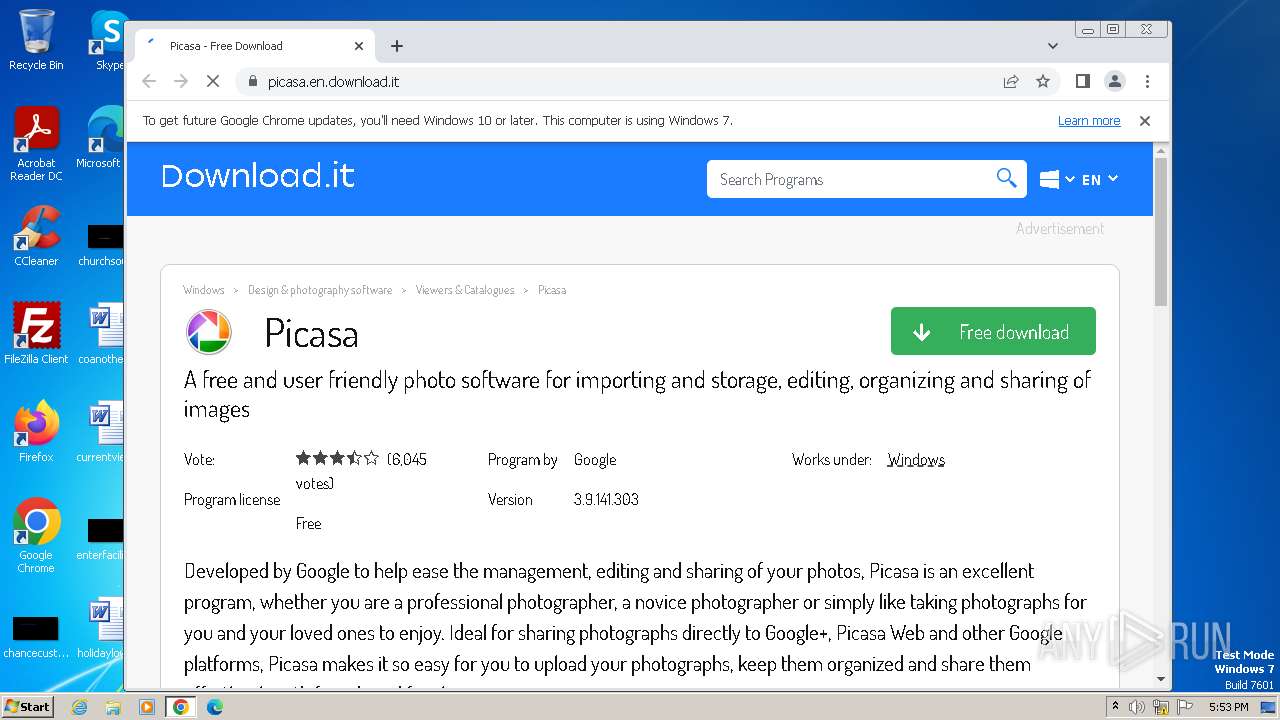The height and width of the screenshot is (720, 1280).
Task: Open EN language dropdown
Action: point(1099,180)
